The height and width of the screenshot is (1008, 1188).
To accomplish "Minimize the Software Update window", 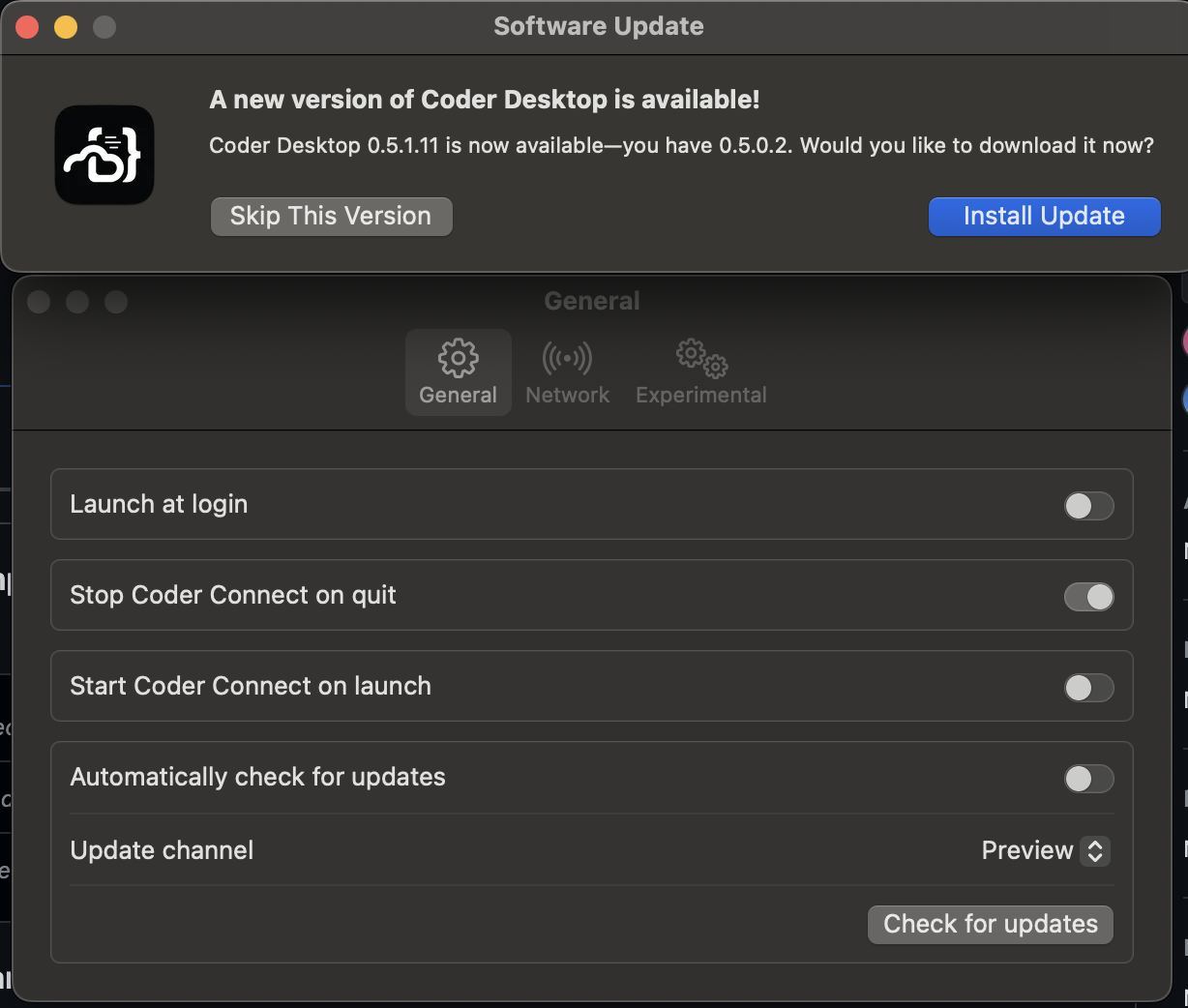I will [x=66, y=27].
